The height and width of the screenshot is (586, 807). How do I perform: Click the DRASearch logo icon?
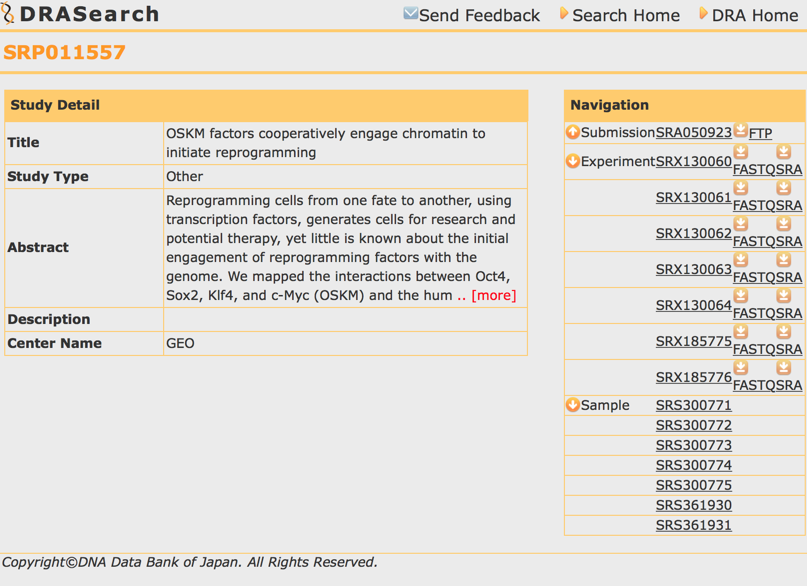[7, 13]
